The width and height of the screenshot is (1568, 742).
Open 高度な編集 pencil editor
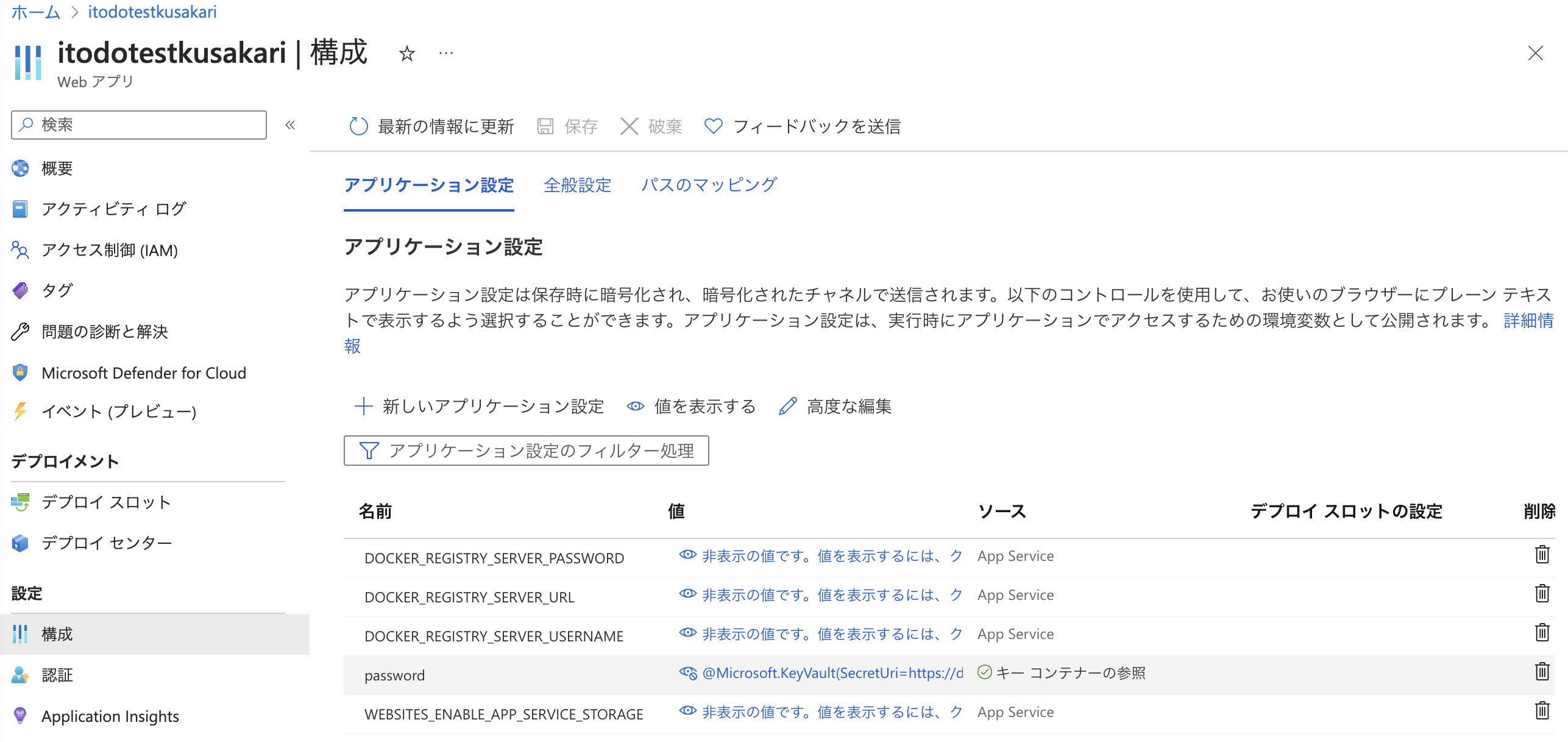pos(835,406)
